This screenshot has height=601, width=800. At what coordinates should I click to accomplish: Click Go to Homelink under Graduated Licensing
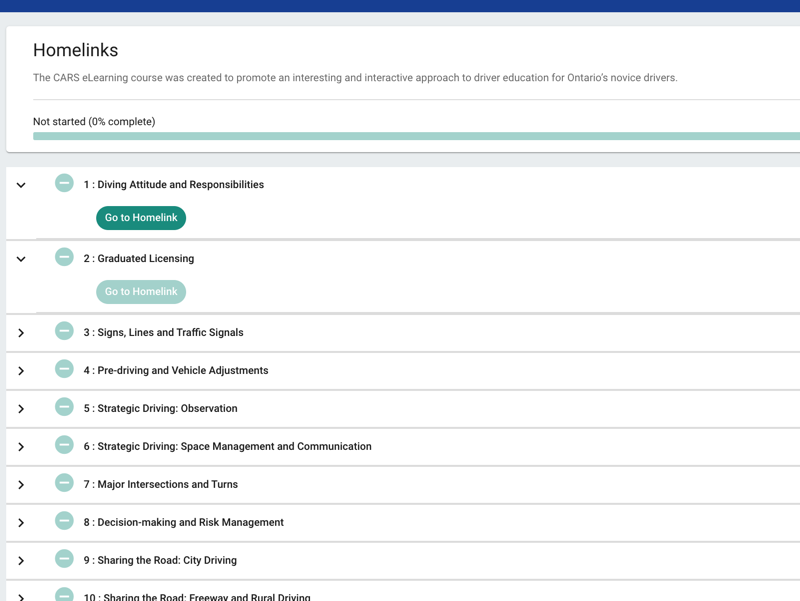point(141,292)
